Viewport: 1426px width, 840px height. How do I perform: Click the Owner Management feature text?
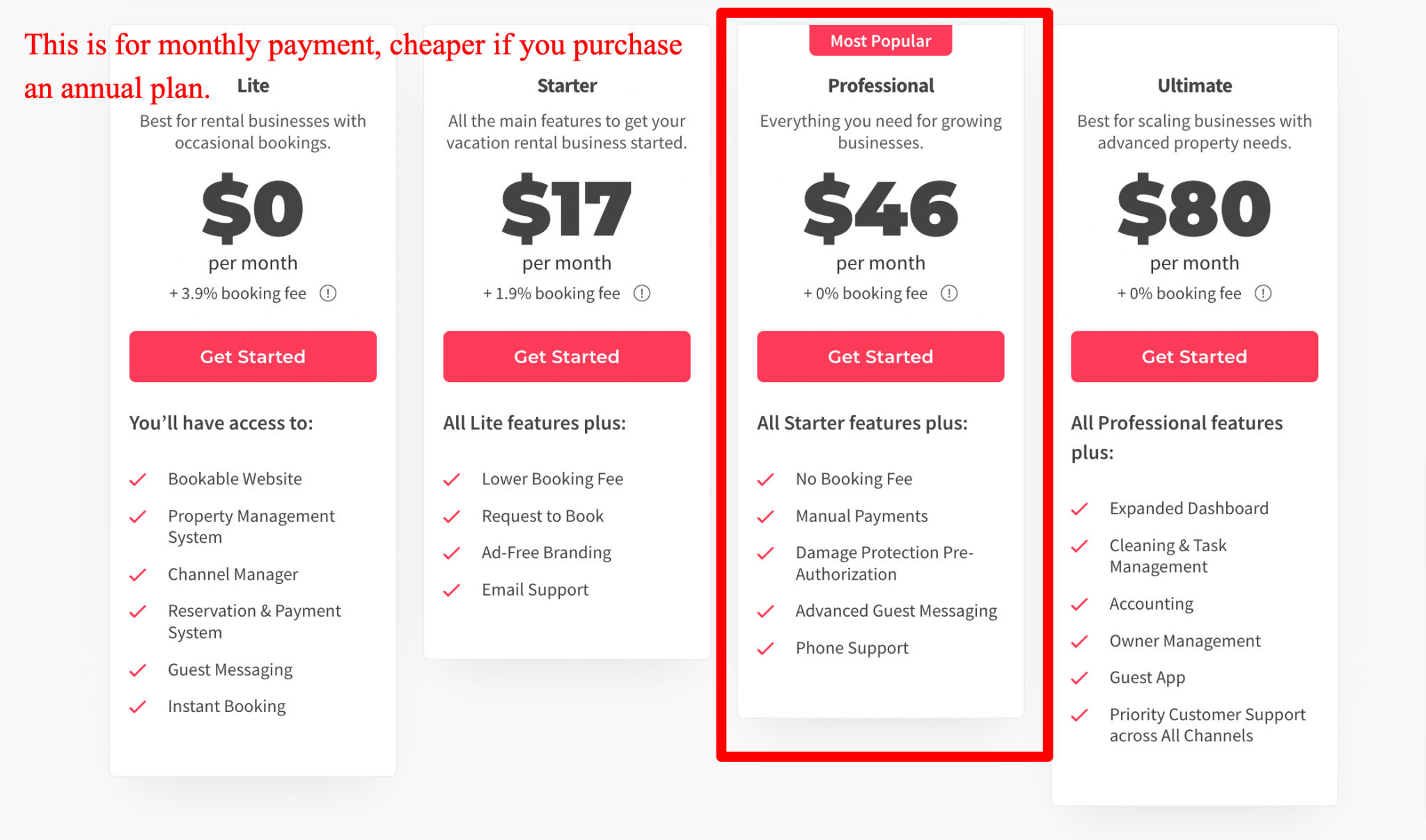pyautogui.click(x=1184, y=641)
